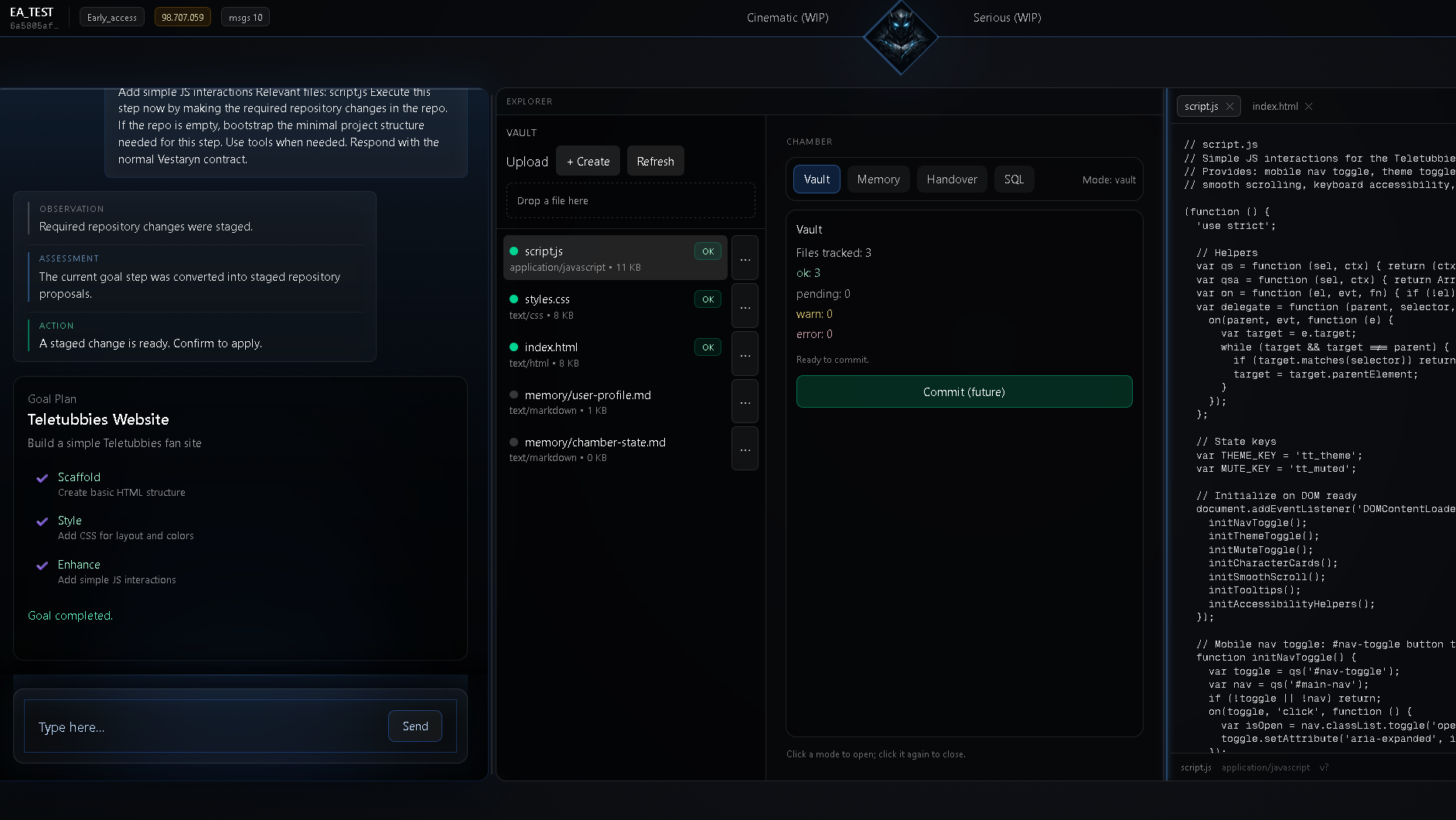
Task: Open the SQL chamber mode
Action: tap(1014, 179)
